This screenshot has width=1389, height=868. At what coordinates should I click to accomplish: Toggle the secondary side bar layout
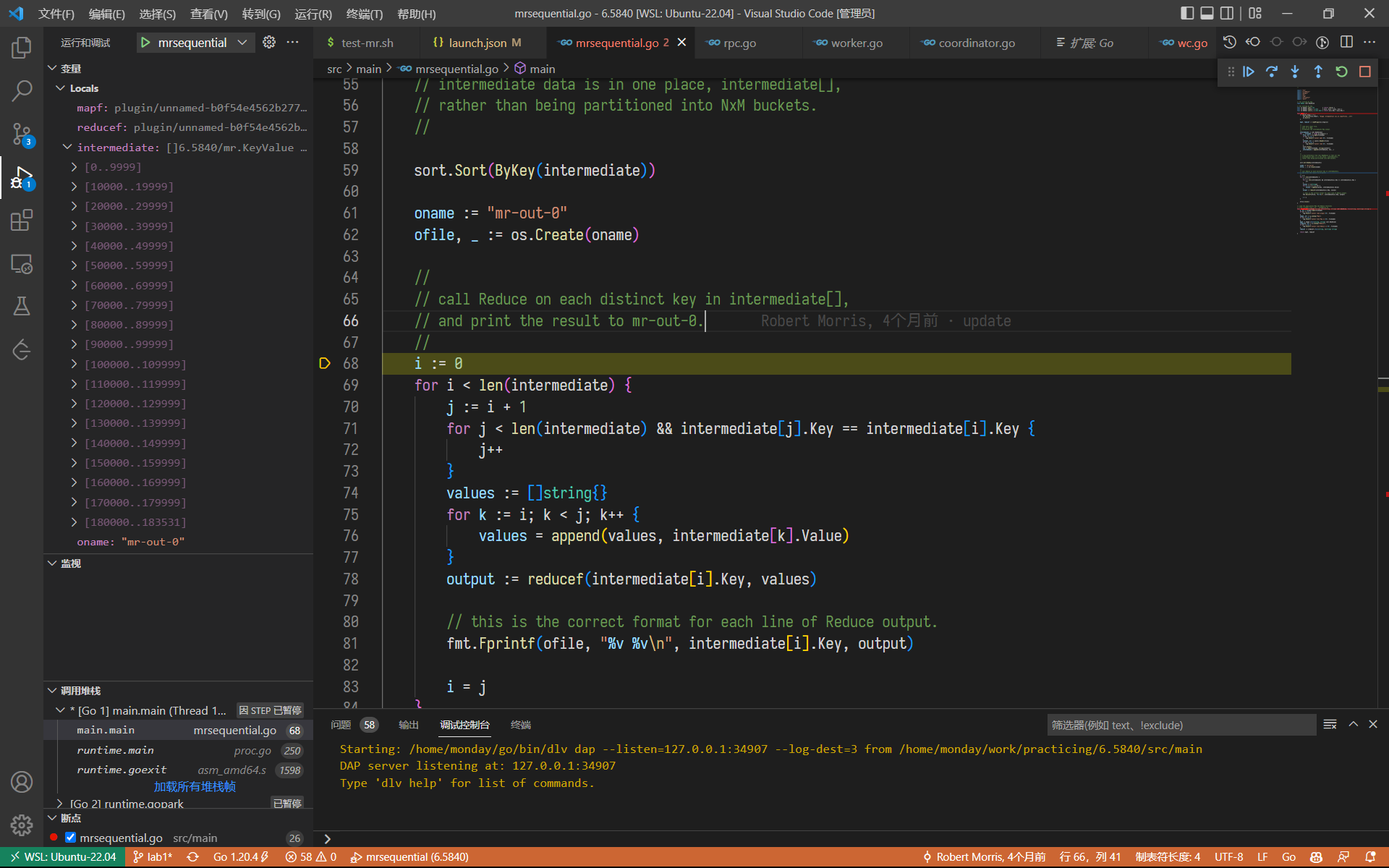pos(1227,13)
